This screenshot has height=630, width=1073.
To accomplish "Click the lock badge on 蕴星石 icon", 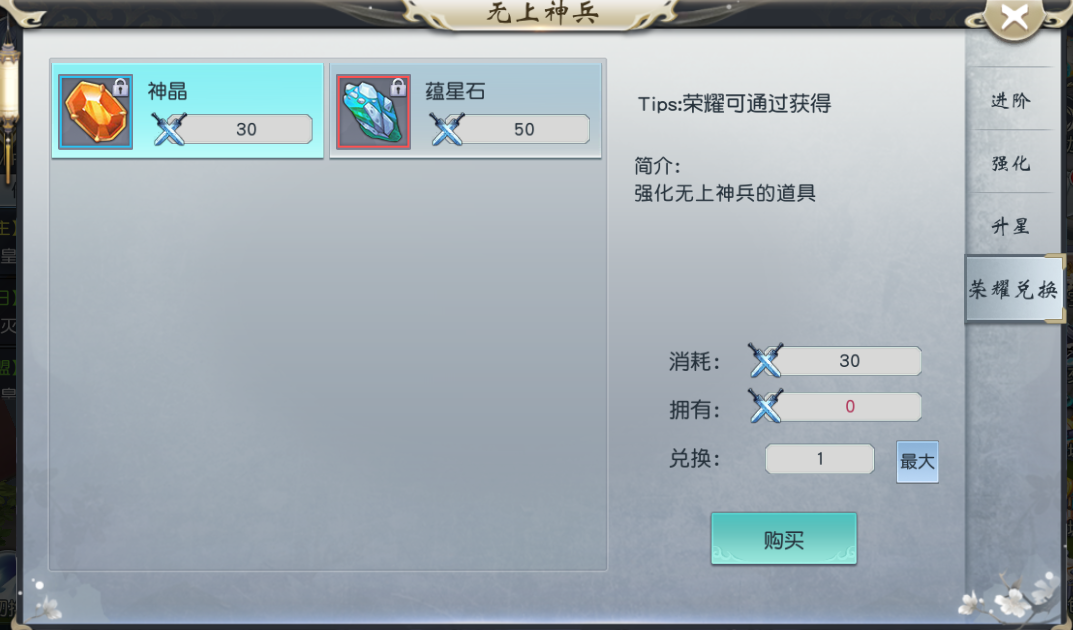I will tap(398, 88).
